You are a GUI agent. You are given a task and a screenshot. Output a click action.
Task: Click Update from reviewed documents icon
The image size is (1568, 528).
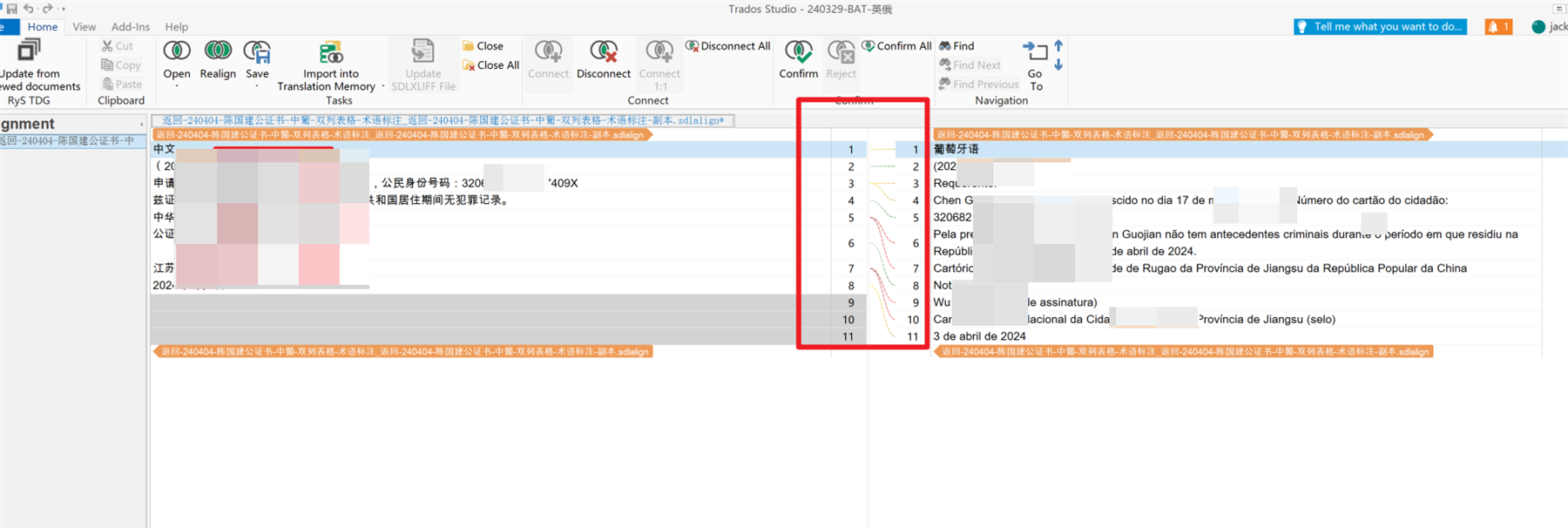point(30,51)
